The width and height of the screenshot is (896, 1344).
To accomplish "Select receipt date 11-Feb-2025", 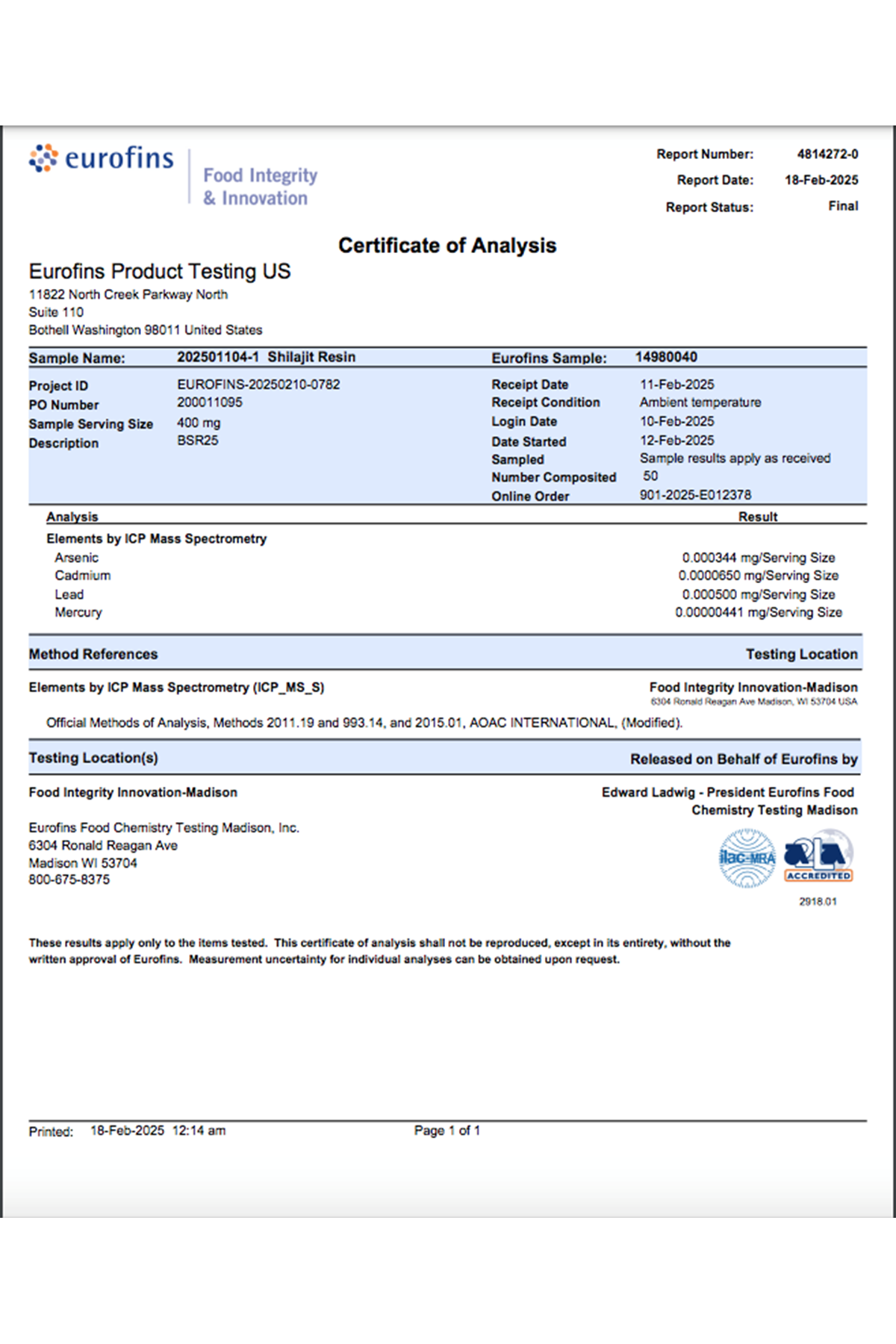I will [677, 385].
